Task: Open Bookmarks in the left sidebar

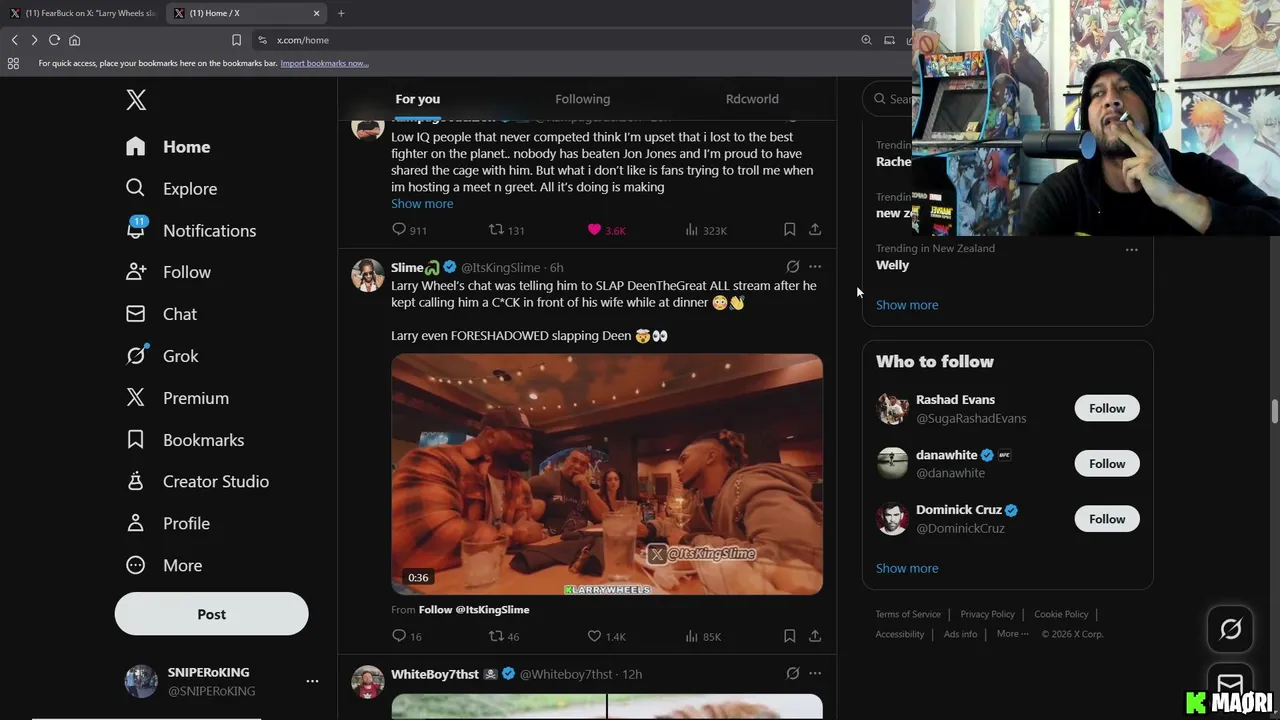Action: tap(184, 440)
